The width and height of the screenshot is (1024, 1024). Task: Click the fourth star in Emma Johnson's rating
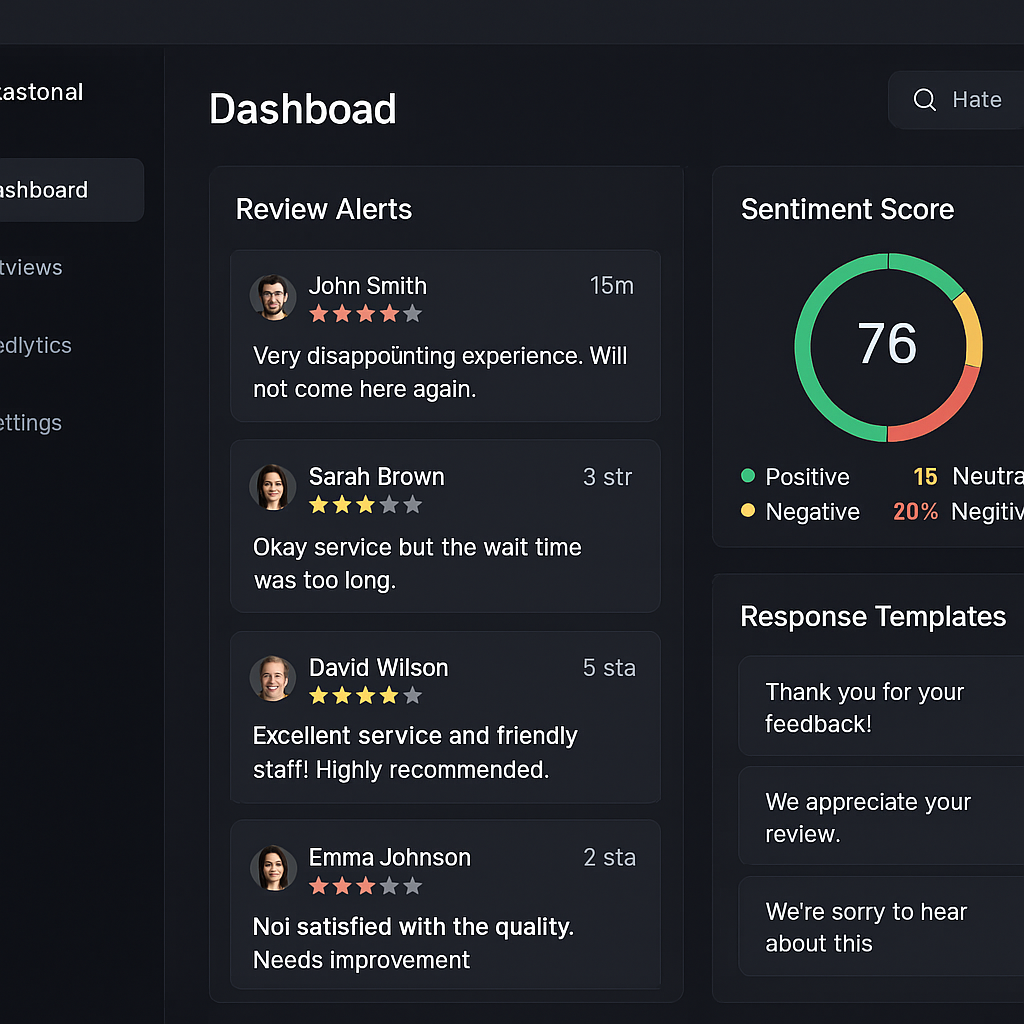coord(387,885)
